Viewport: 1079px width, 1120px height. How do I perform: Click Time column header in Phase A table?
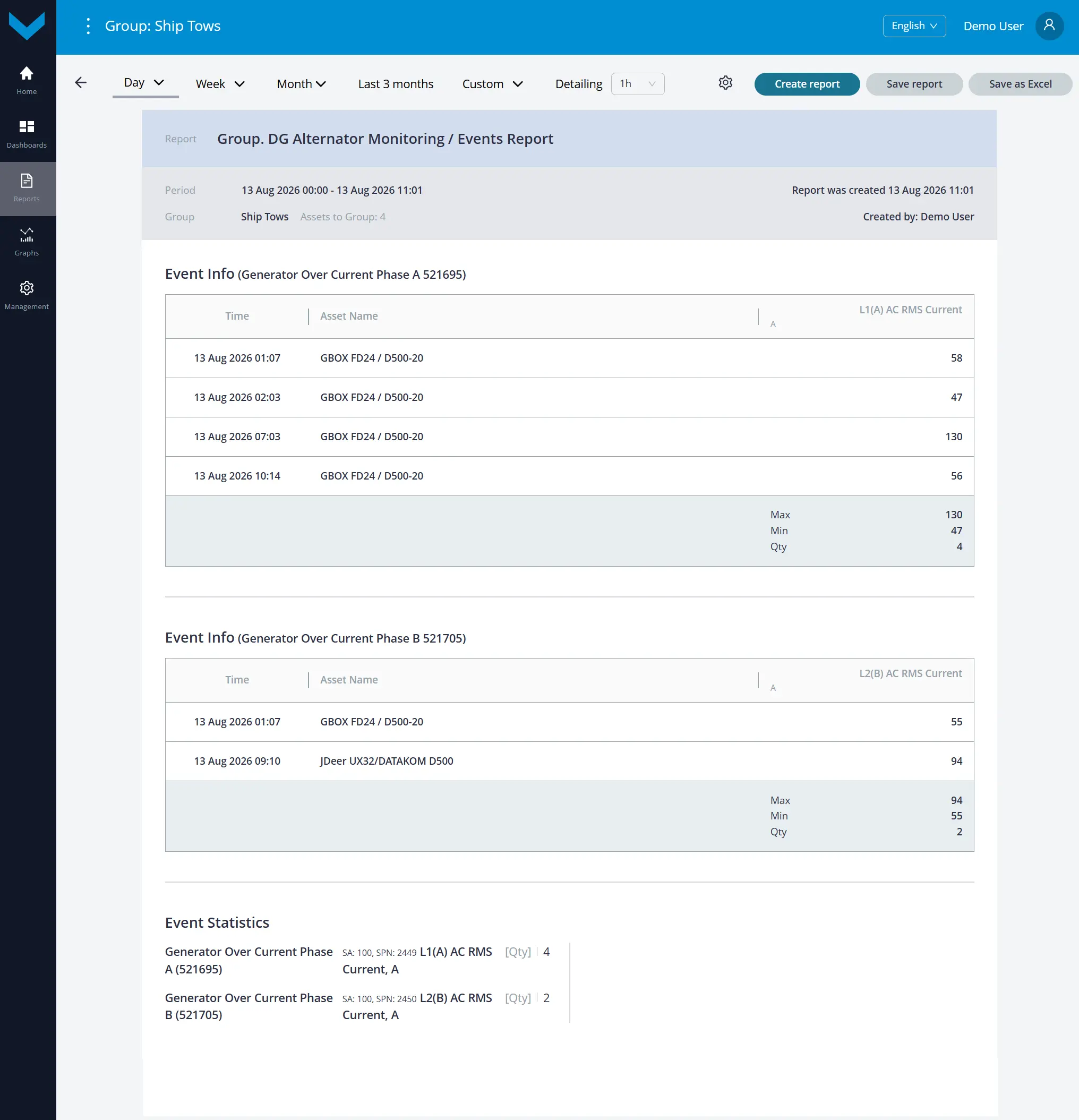tap(237, 316)
